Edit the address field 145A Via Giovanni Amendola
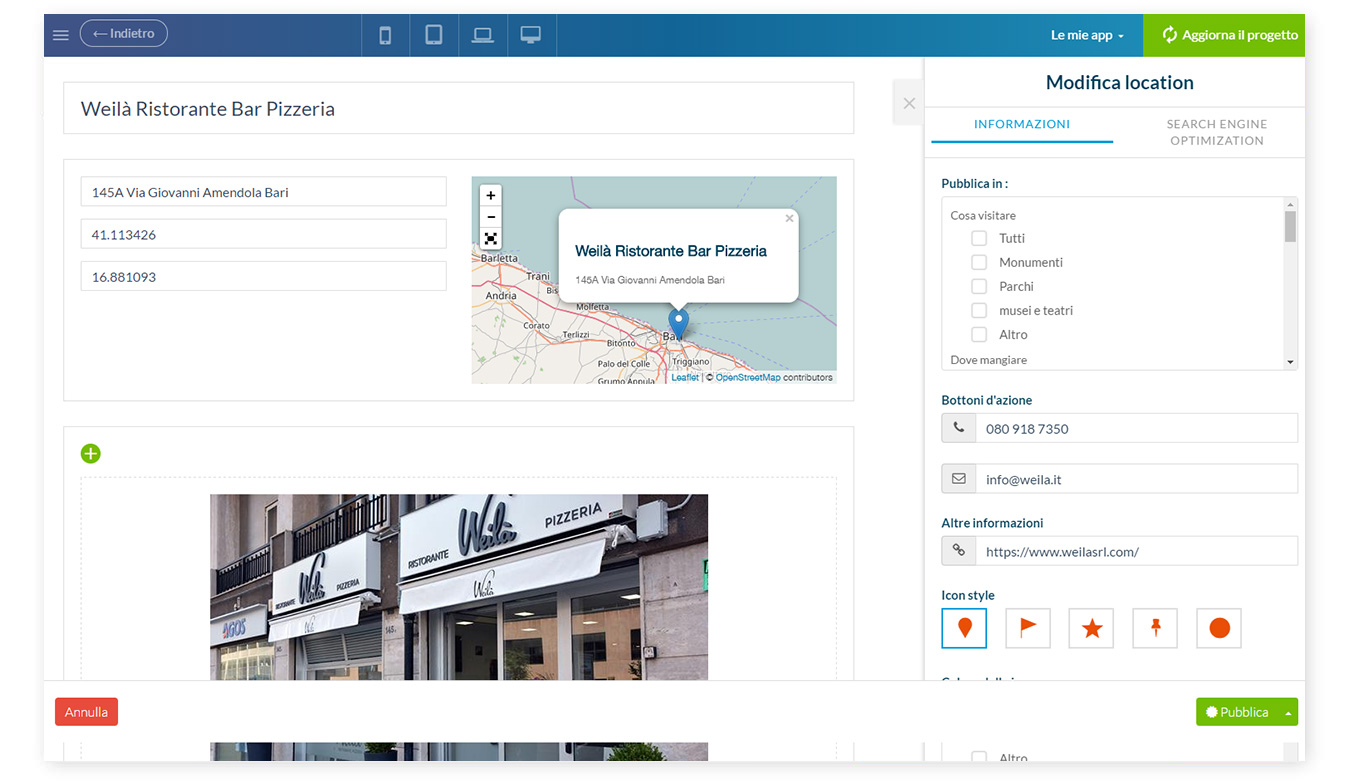Screen dimensions: 1350x781 (264, 192)
